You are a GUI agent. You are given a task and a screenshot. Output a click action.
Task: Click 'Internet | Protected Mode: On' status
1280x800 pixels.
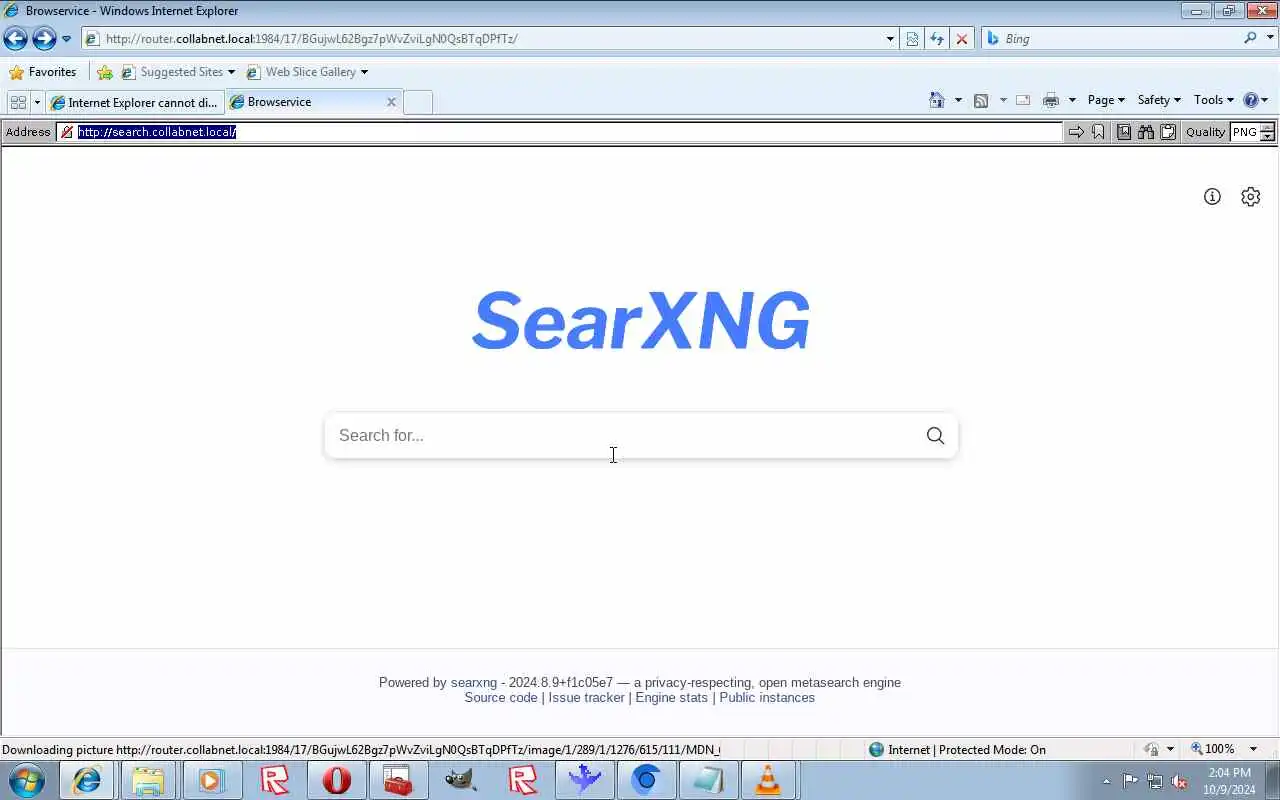tap(957, 749)
